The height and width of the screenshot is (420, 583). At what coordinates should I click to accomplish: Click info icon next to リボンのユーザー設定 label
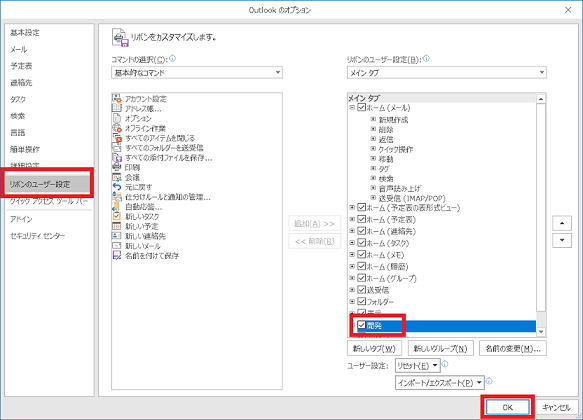click(426, 58)
